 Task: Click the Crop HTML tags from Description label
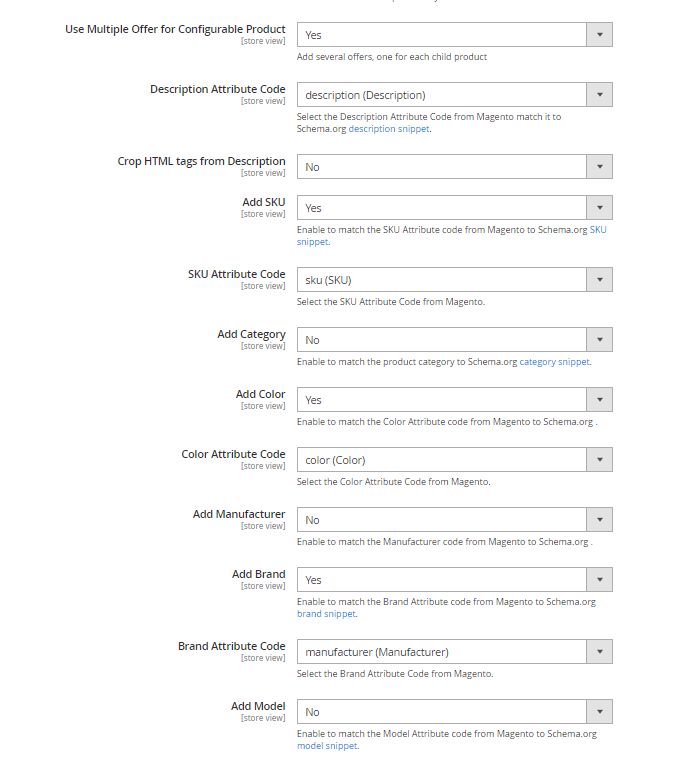(201, 161)
